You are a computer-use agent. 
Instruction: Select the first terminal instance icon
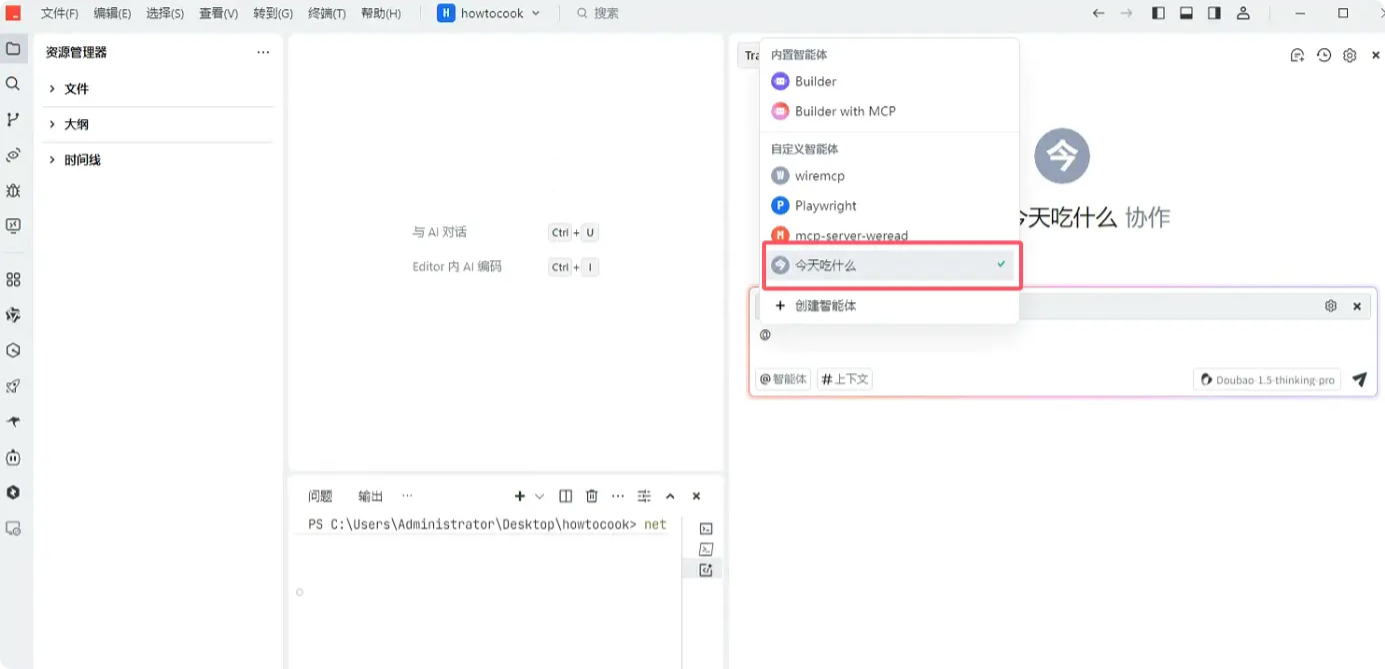coord(706,528)
